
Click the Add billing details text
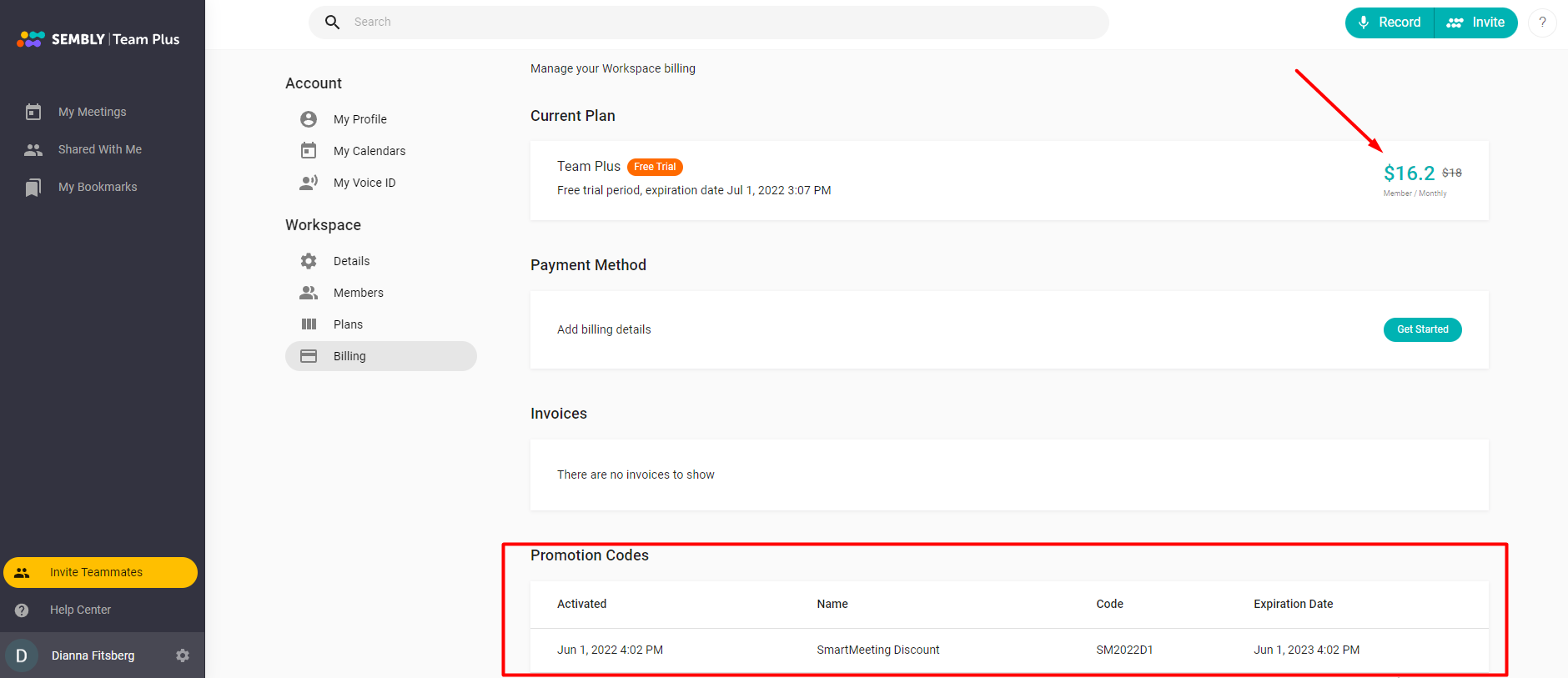click(x=604, y=329)
